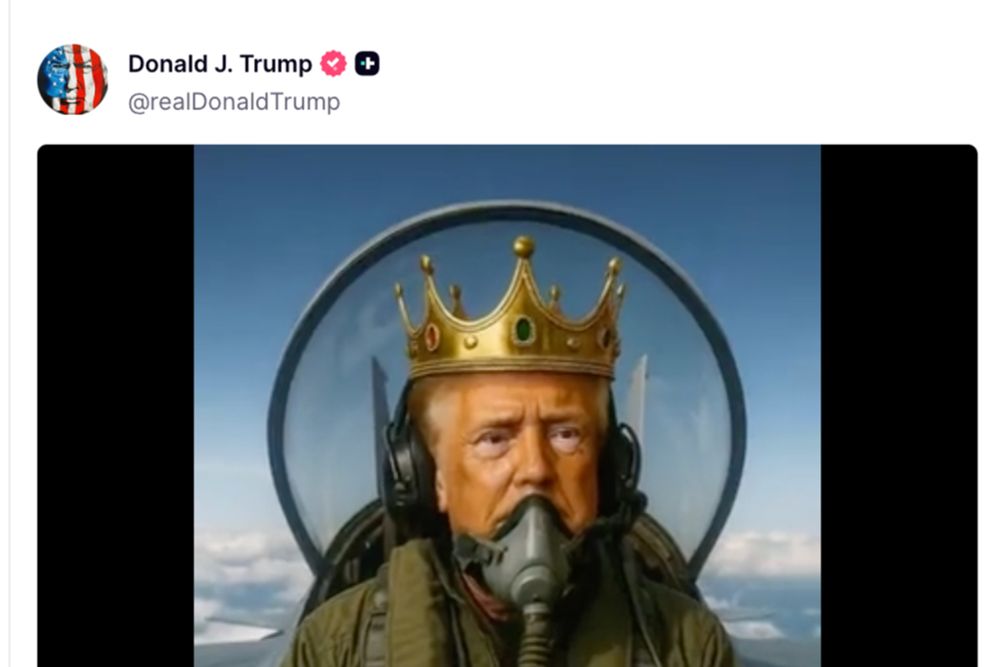Click the top ball ornament of the crown
The height and width of the screenshot is (667, 1000).
524,247
